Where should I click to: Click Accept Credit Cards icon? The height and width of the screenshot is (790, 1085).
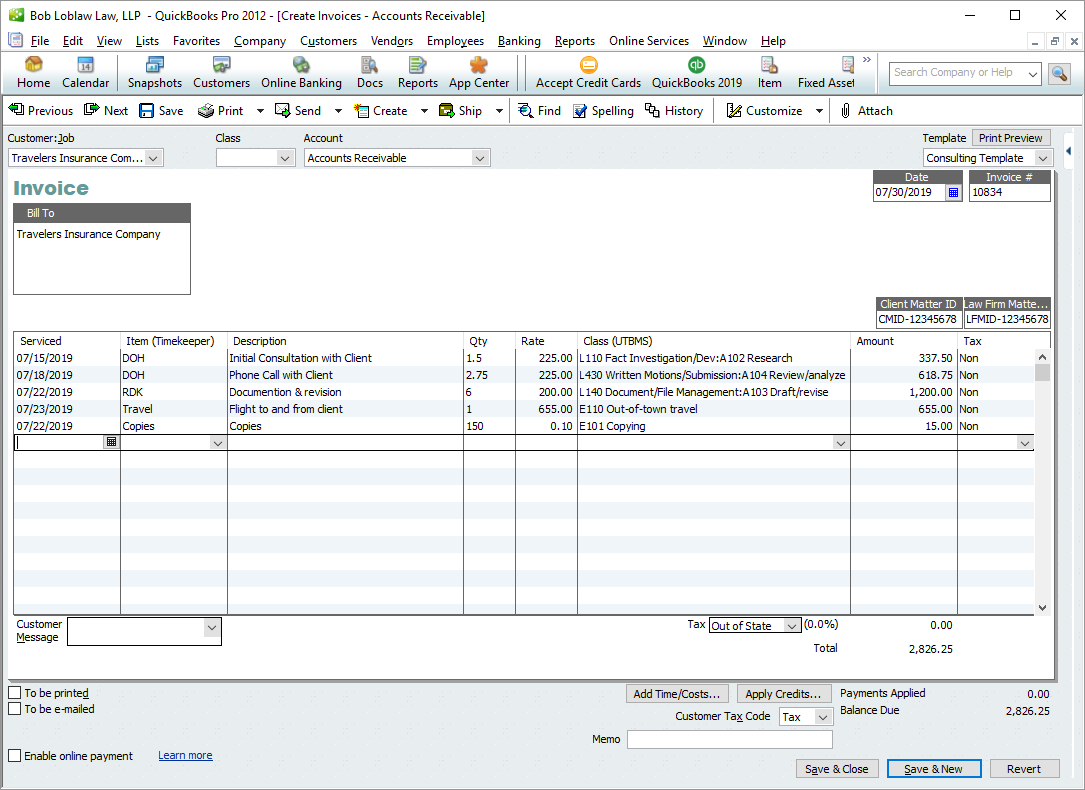(588, 73)
